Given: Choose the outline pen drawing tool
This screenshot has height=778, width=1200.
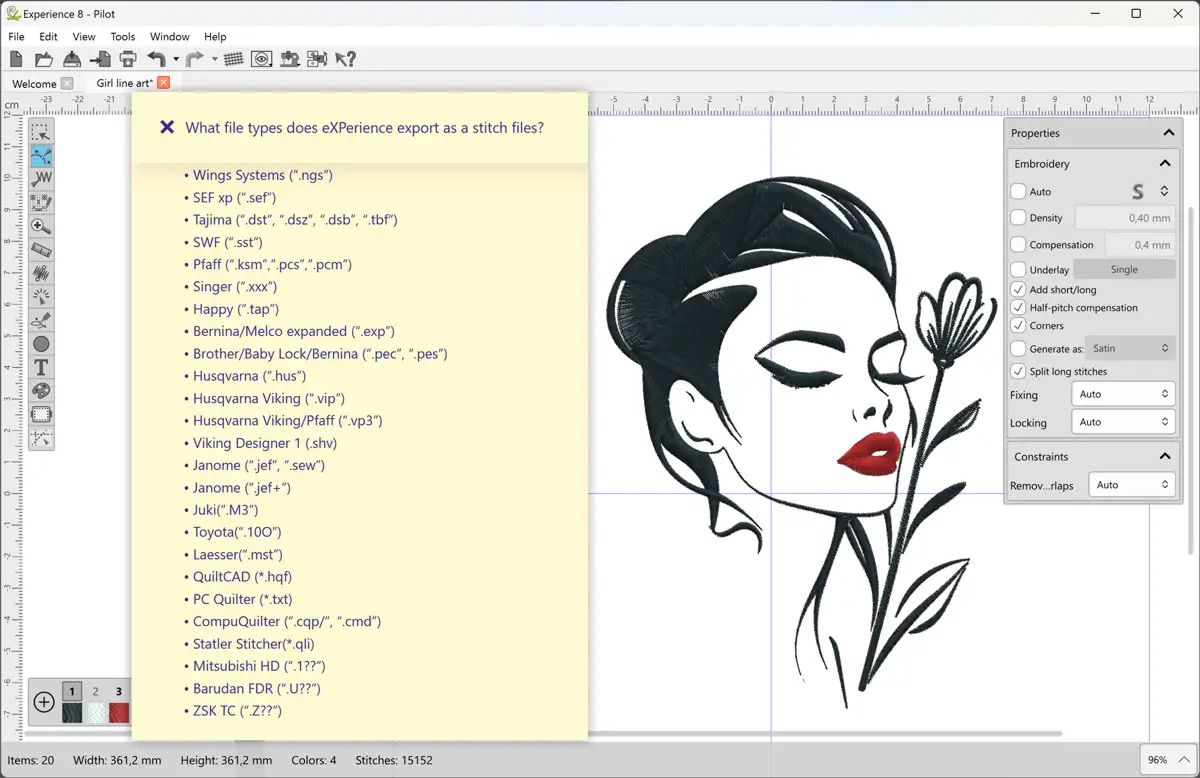Looking at the screenshot, I should pyautogui.click(x=41, y=321).
